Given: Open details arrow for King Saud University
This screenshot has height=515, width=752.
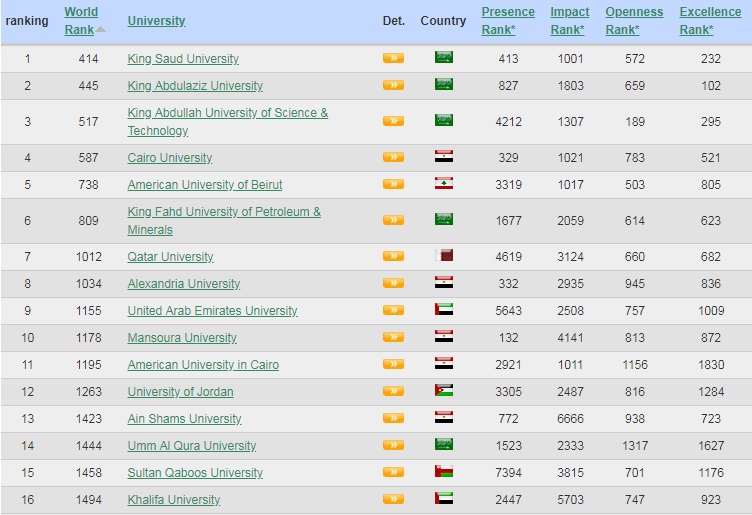Looking at the screenshot, I should coord(393,59).
